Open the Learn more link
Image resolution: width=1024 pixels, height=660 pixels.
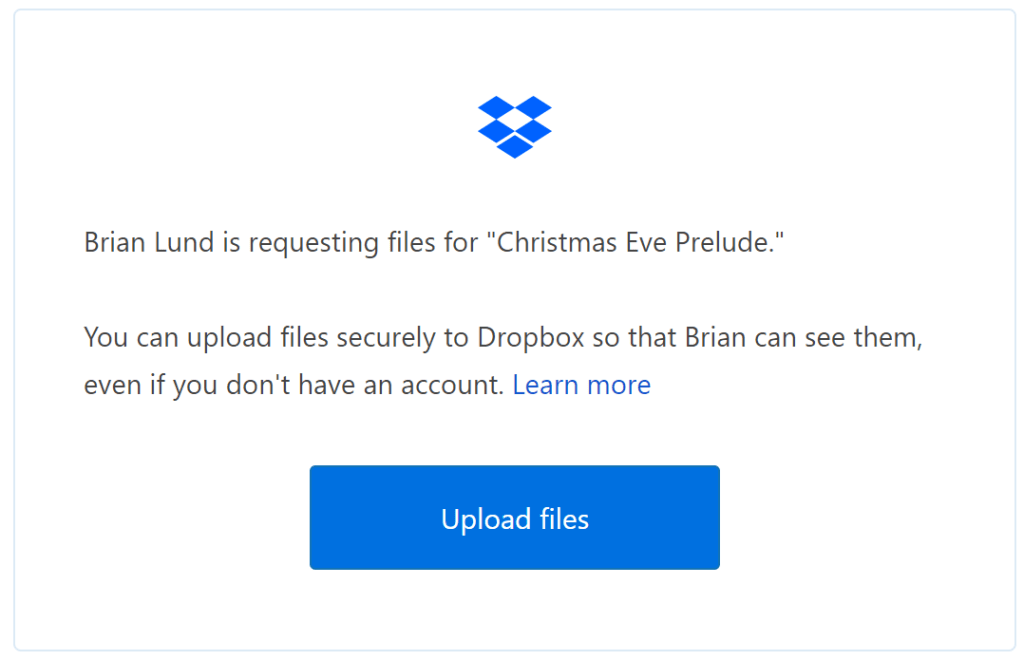pyautogui.click(x=581, y=385)
